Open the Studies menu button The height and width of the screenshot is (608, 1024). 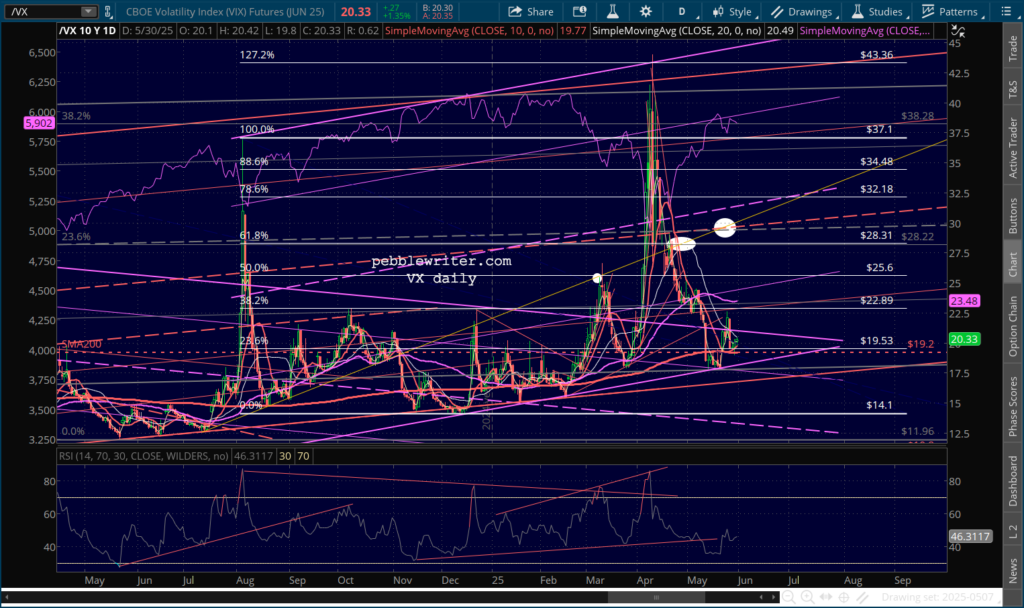[876, 11]
